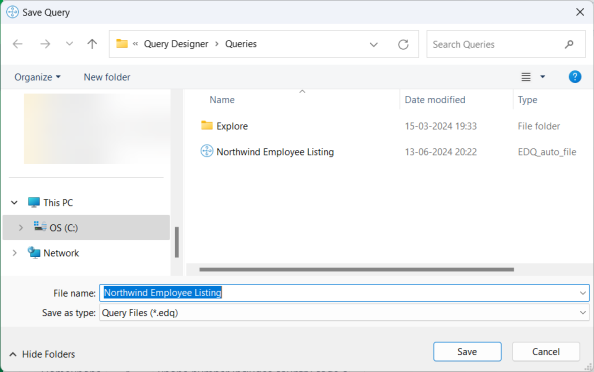
Task: Click the Save Query title bar icon
Action: (13, 12)
